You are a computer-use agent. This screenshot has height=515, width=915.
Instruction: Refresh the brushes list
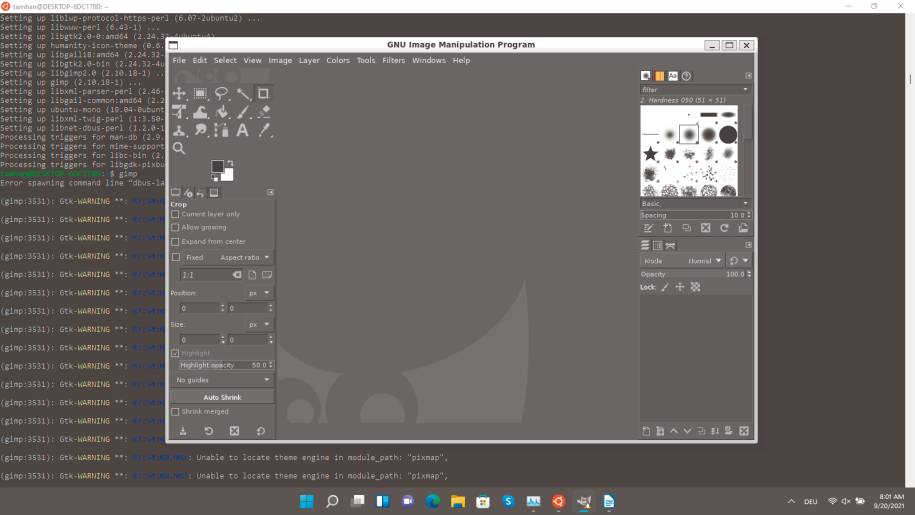tap(724, 228)
